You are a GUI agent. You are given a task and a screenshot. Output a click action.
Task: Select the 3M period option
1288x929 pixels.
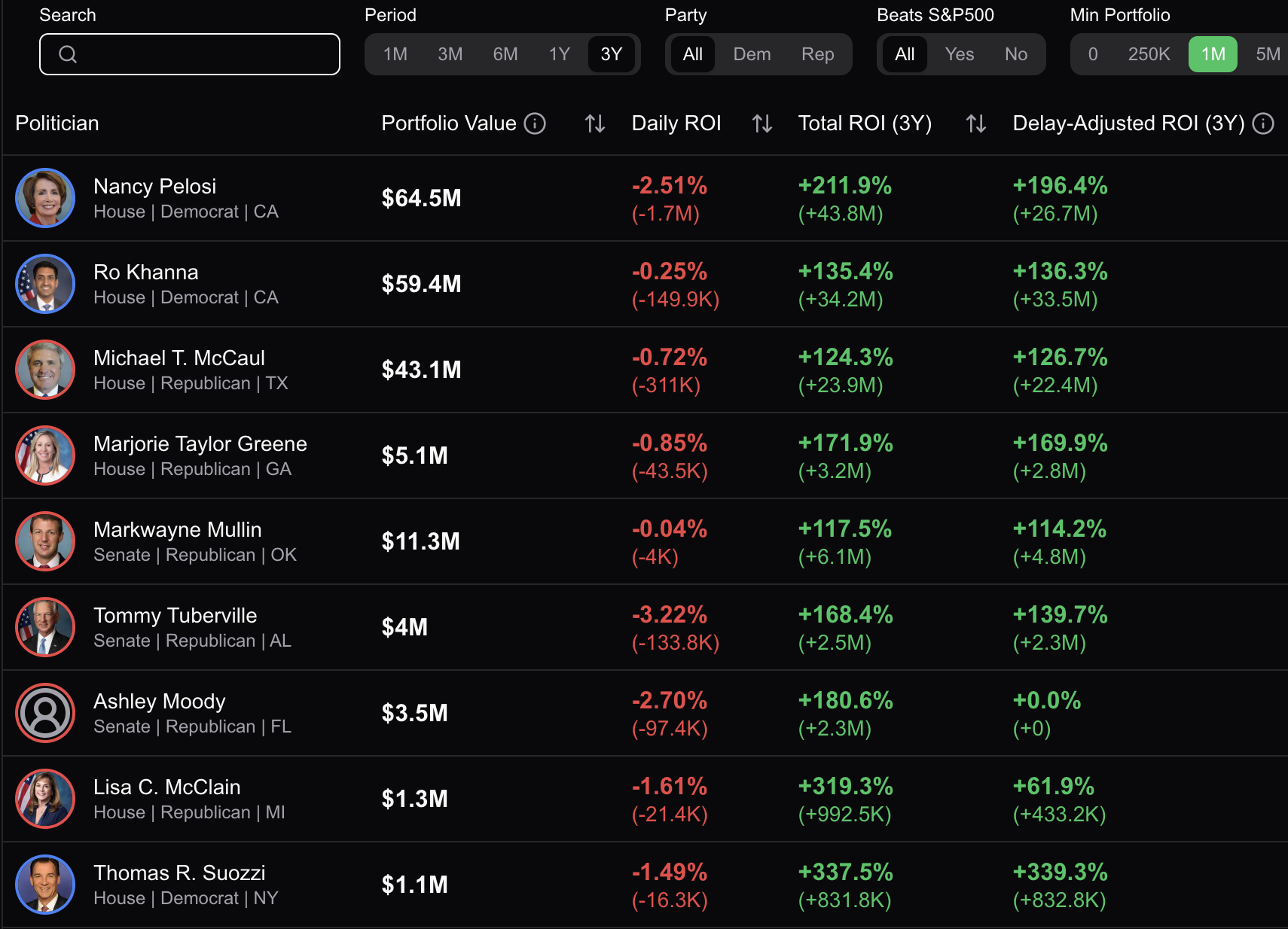point(450,54)
